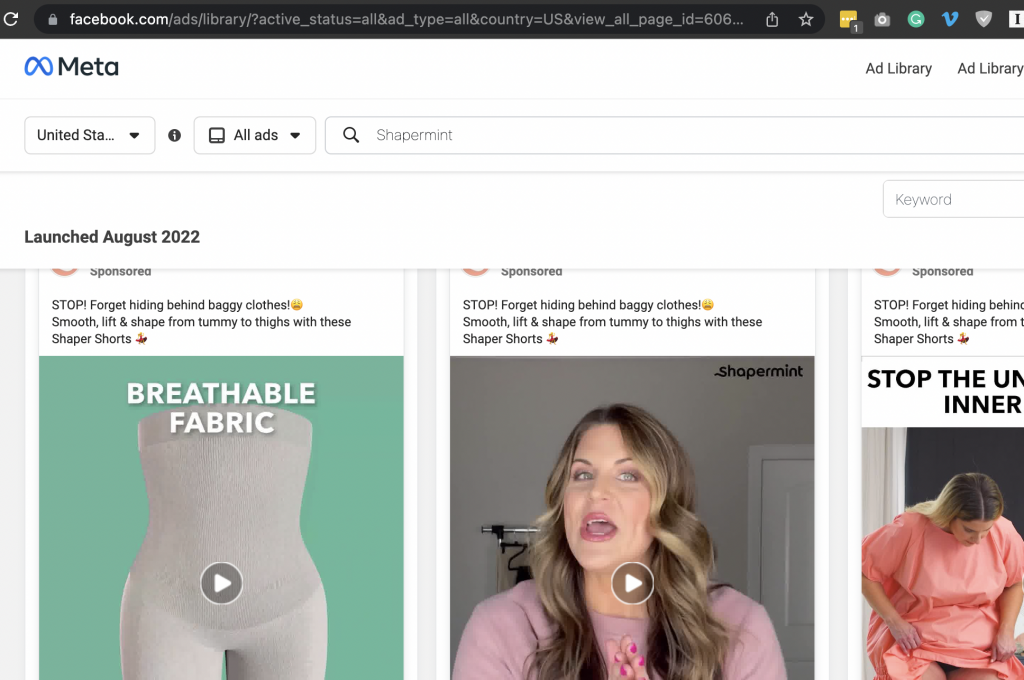This screenshot has height=680, width=1024.
Task: Open the coral dress ad image
Action: 942,553
